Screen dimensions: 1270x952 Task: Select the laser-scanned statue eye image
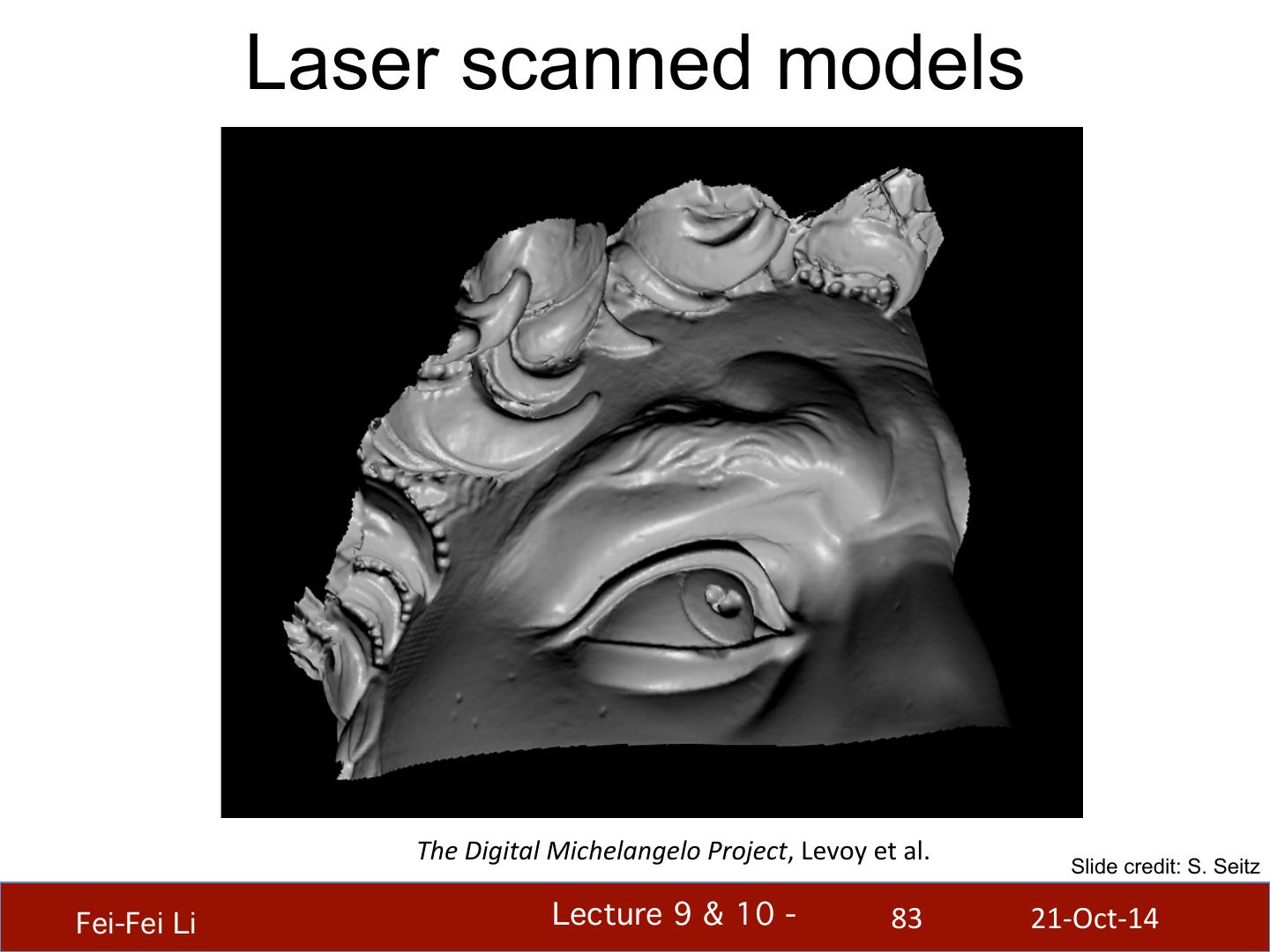652,472
